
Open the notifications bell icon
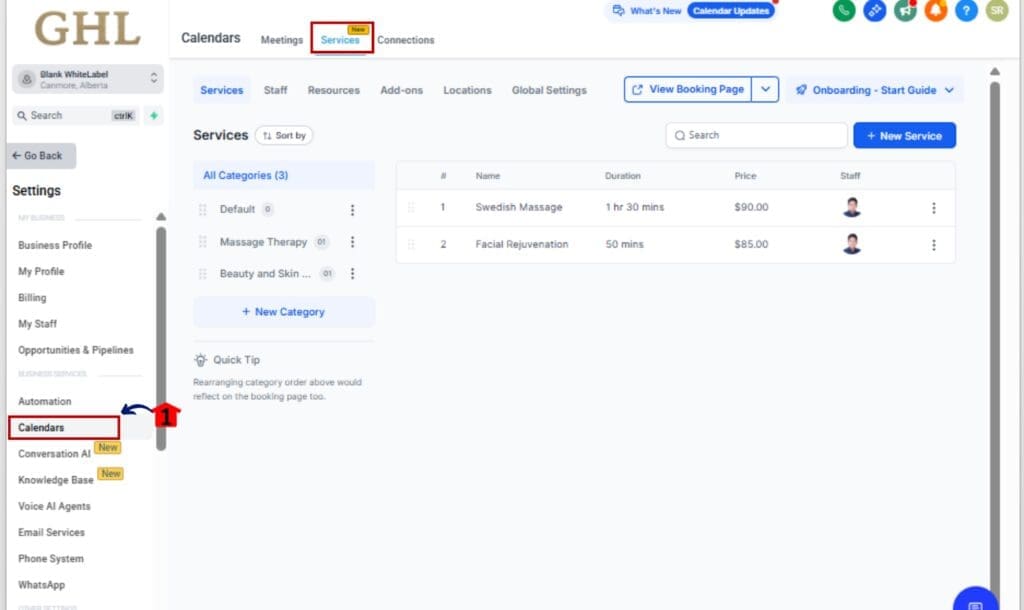click(935, 12)
